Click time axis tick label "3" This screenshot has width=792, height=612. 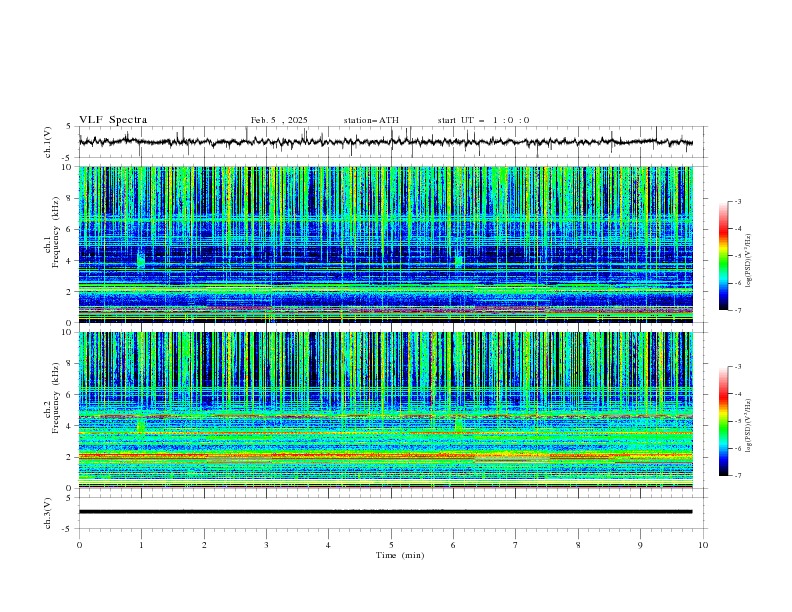point(266,545)
